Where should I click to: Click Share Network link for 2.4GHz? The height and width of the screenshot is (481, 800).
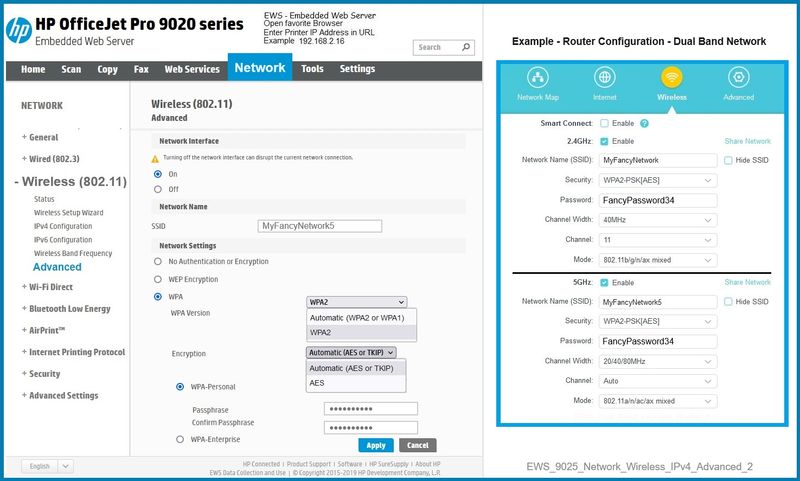[747, 141]
